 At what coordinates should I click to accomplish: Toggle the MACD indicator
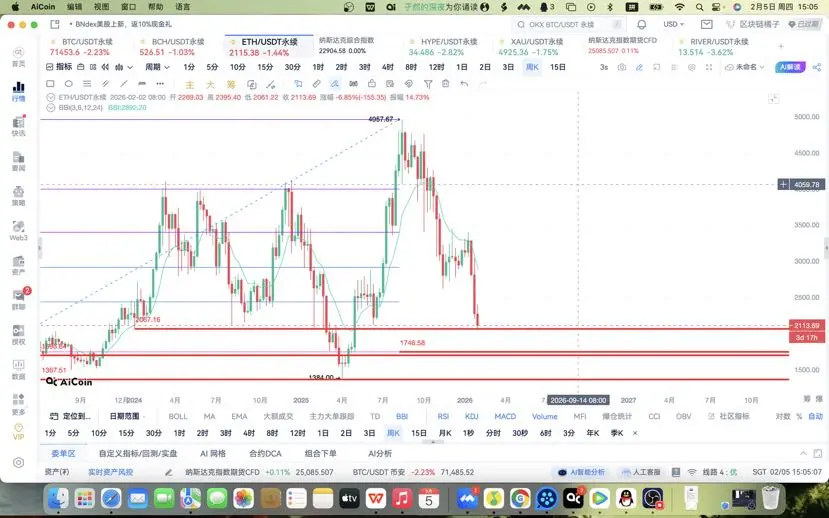click(x=505, y=417)
